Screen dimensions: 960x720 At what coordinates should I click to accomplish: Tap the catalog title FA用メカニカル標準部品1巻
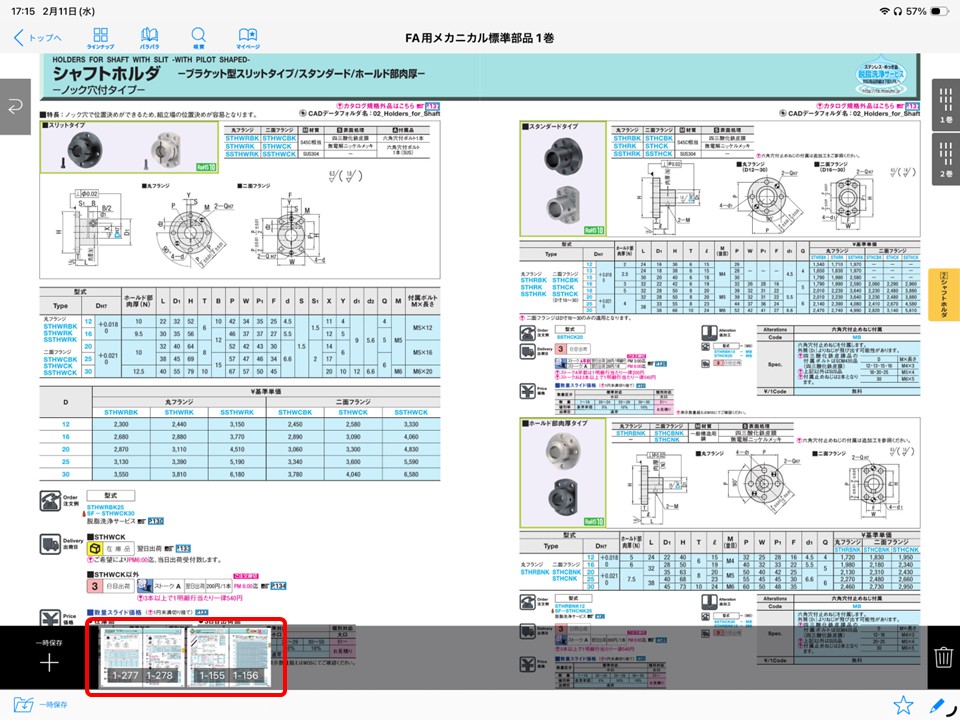(479, 38)
